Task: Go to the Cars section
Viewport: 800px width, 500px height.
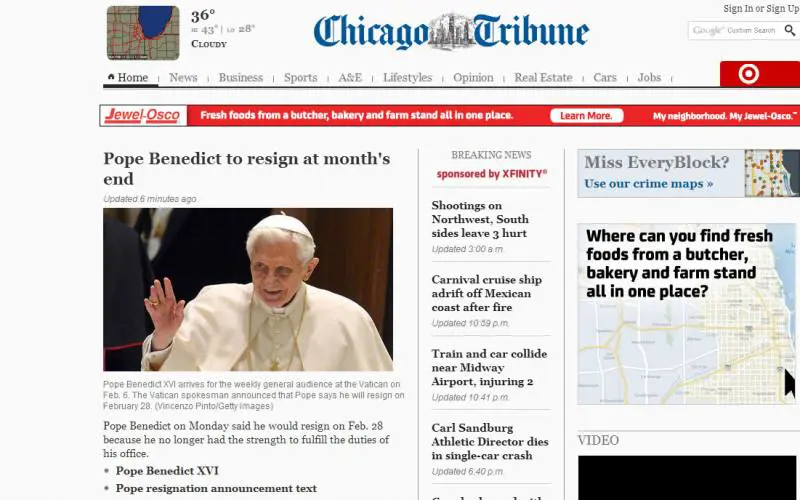Action: [x=605, y=78]
